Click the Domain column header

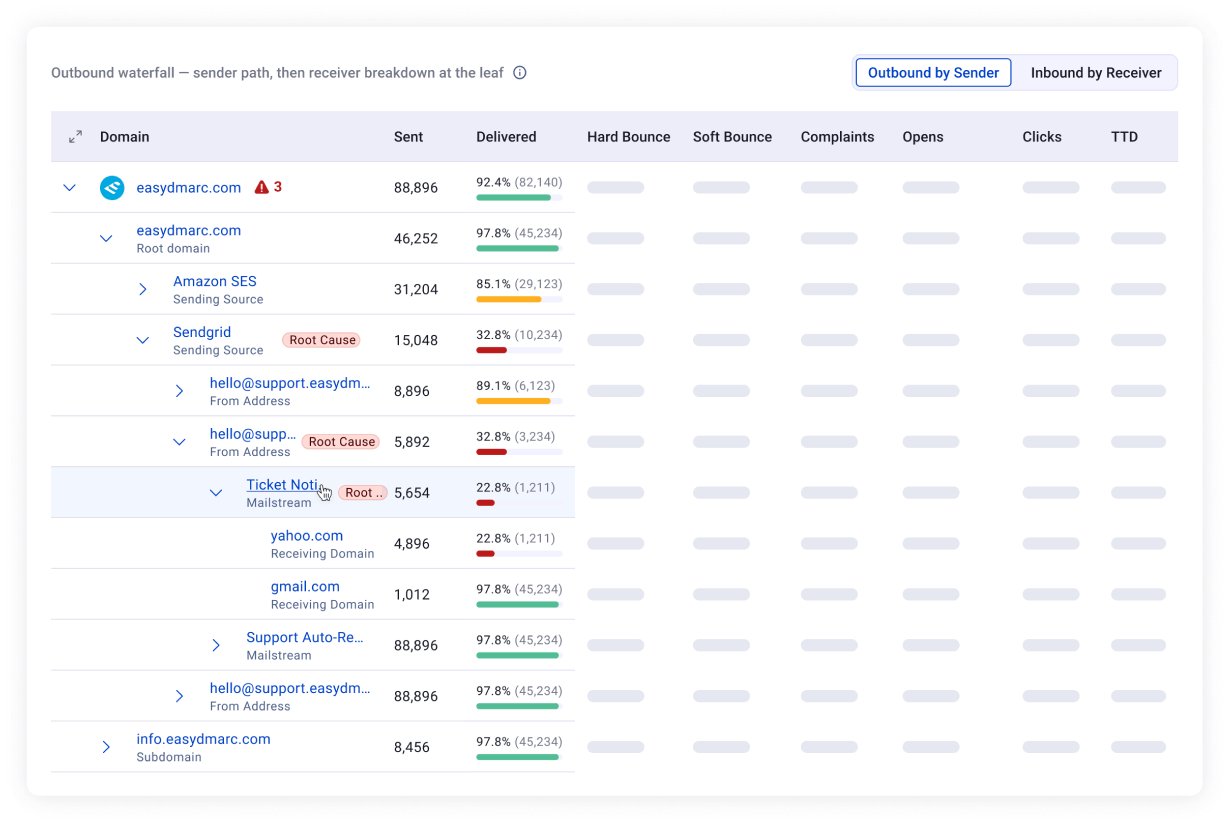[125, 137]
